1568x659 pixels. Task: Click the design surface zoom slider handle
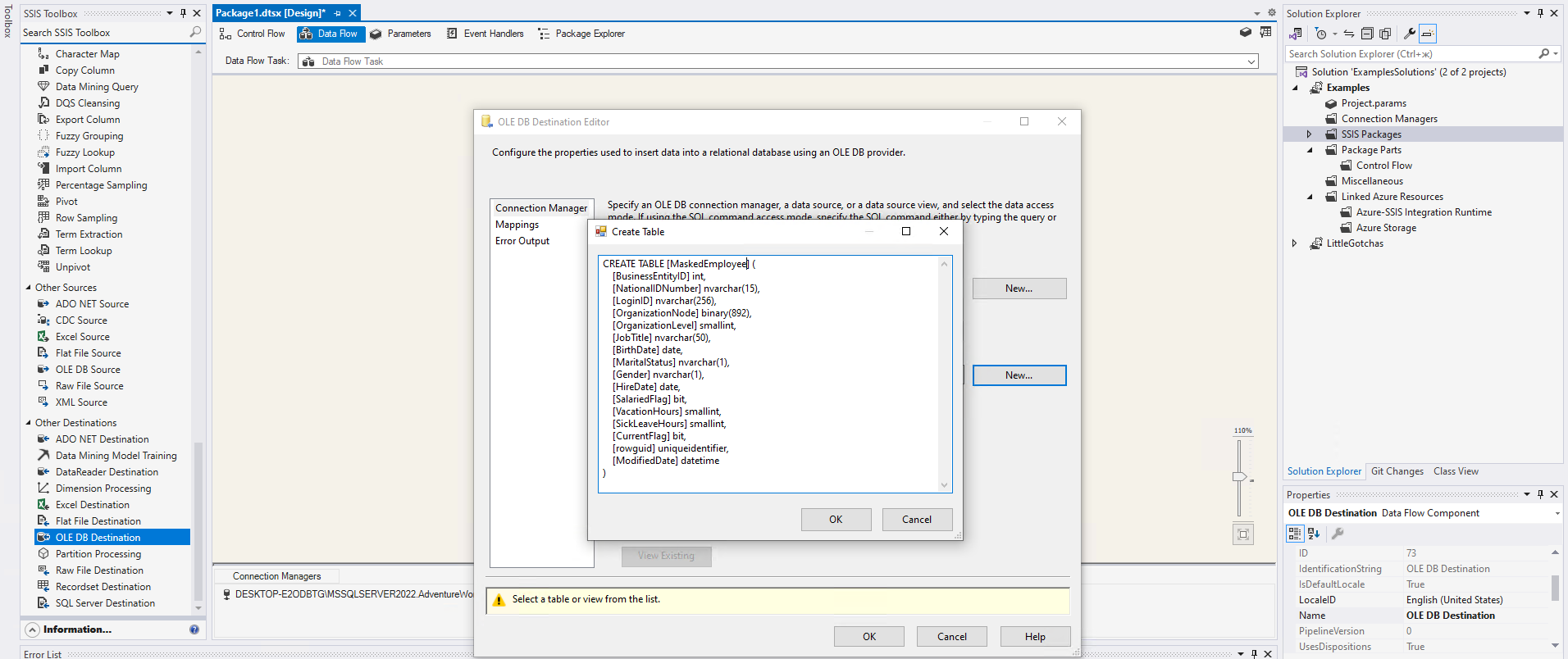(x=1239, y=476)
